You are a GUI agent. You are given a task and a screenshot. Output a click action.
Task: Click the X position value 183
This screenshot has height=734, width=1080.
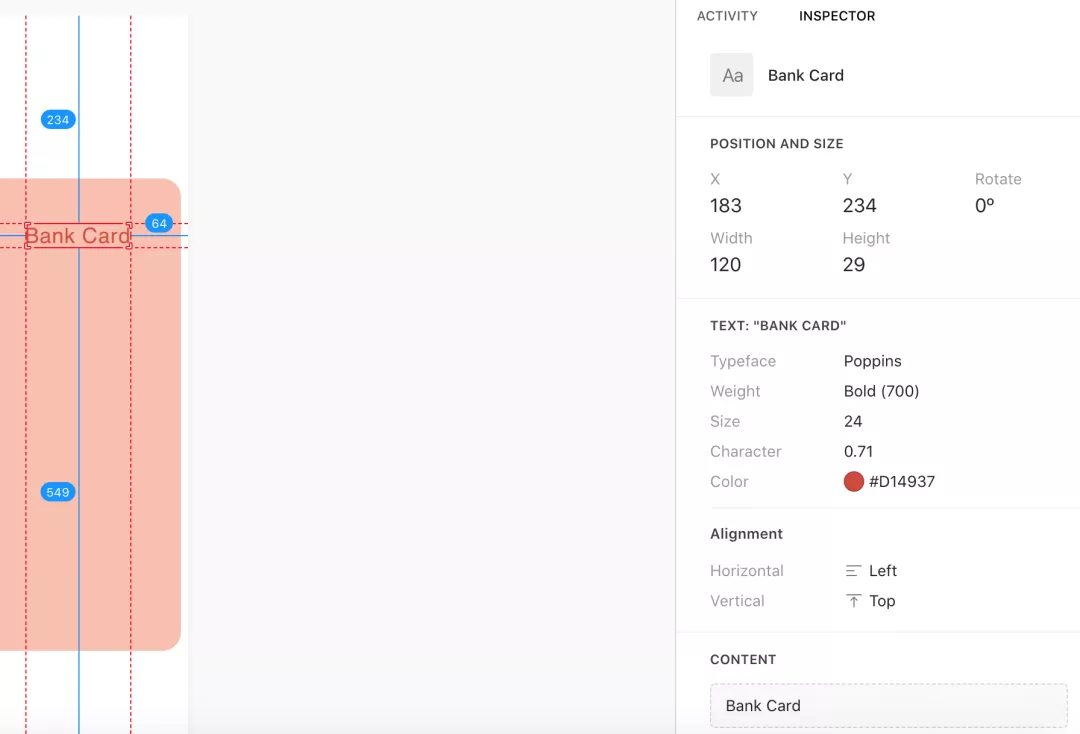[x=726, y=206]
